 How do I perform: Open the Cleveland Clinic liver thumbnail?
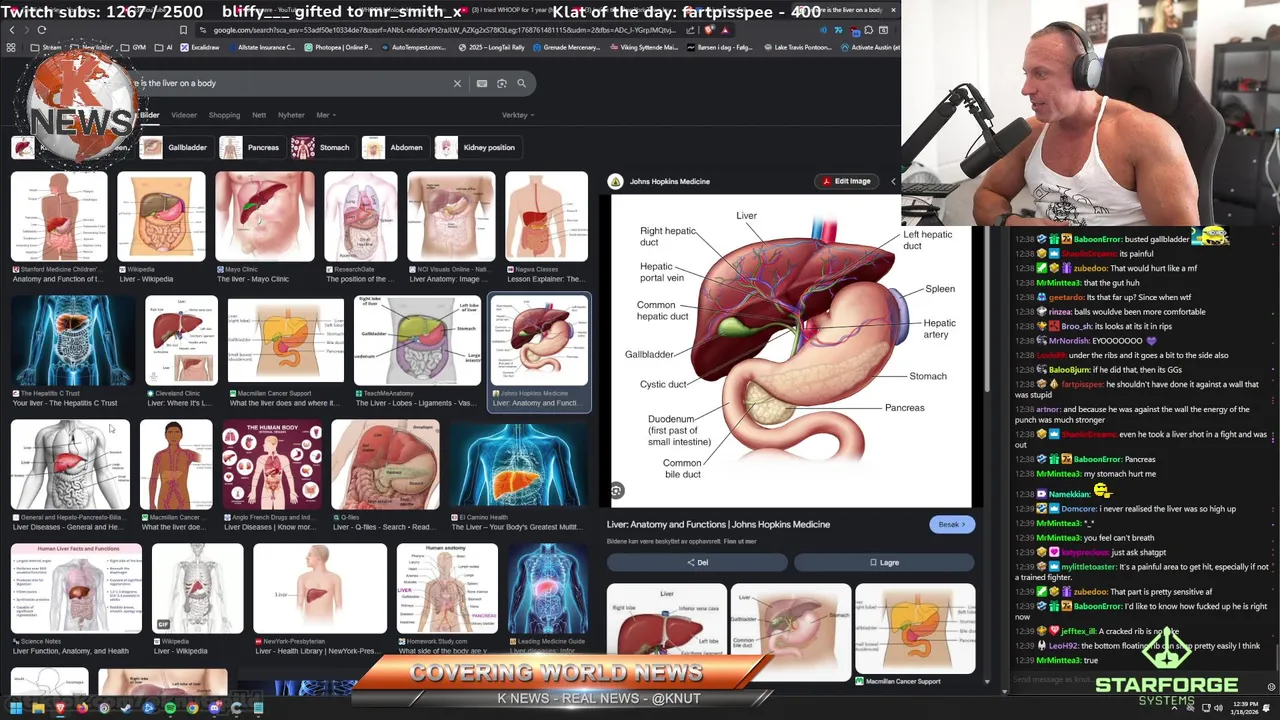pos(181,341)
